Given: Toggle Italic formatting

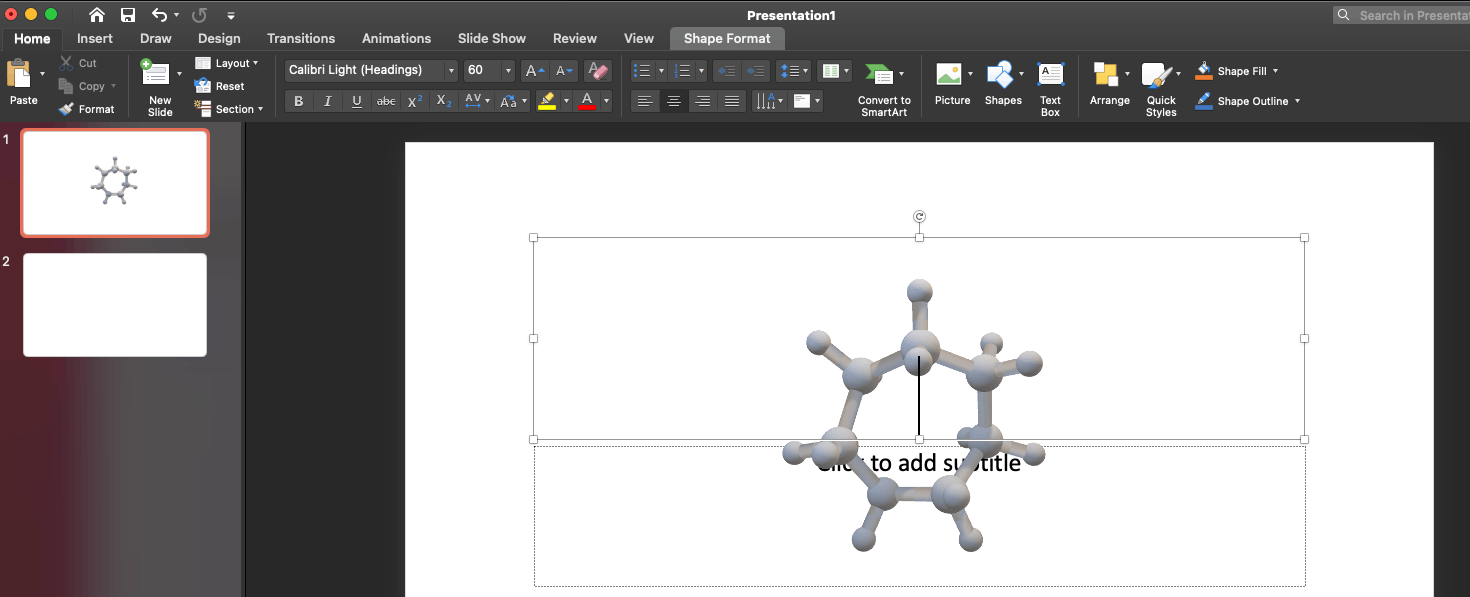Looking at the screenshot, I should (x=327, y=101).
